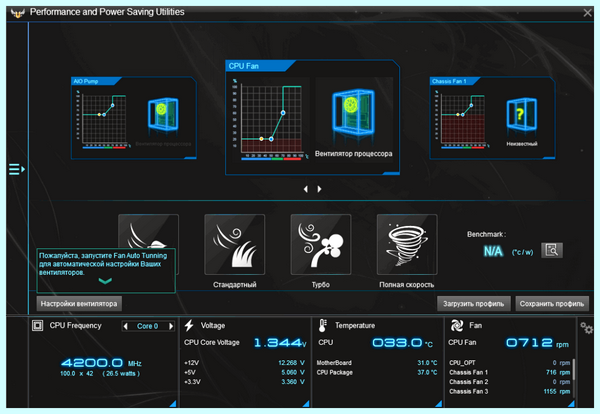Expand the Voltage panel corner triangle
This screenshot has width=600, height=414.
tap(306, 404)
